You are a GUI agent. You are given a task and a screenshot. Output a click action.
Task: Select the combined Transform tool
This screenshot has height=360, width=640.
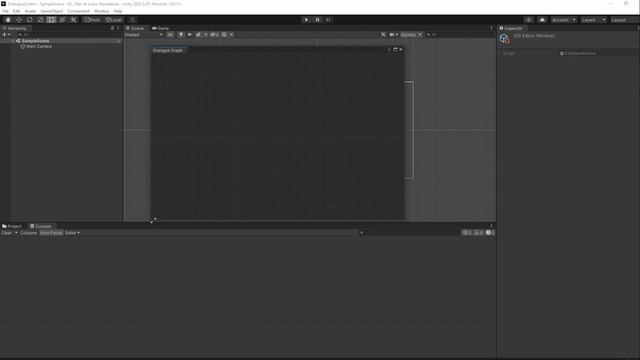[x=62, y=20]
